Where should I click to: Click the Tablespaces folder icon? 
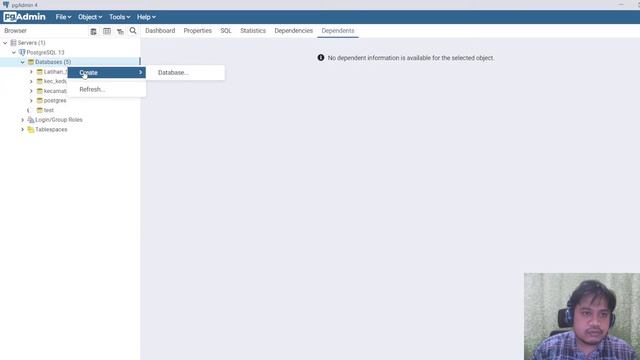coord(31,129)
